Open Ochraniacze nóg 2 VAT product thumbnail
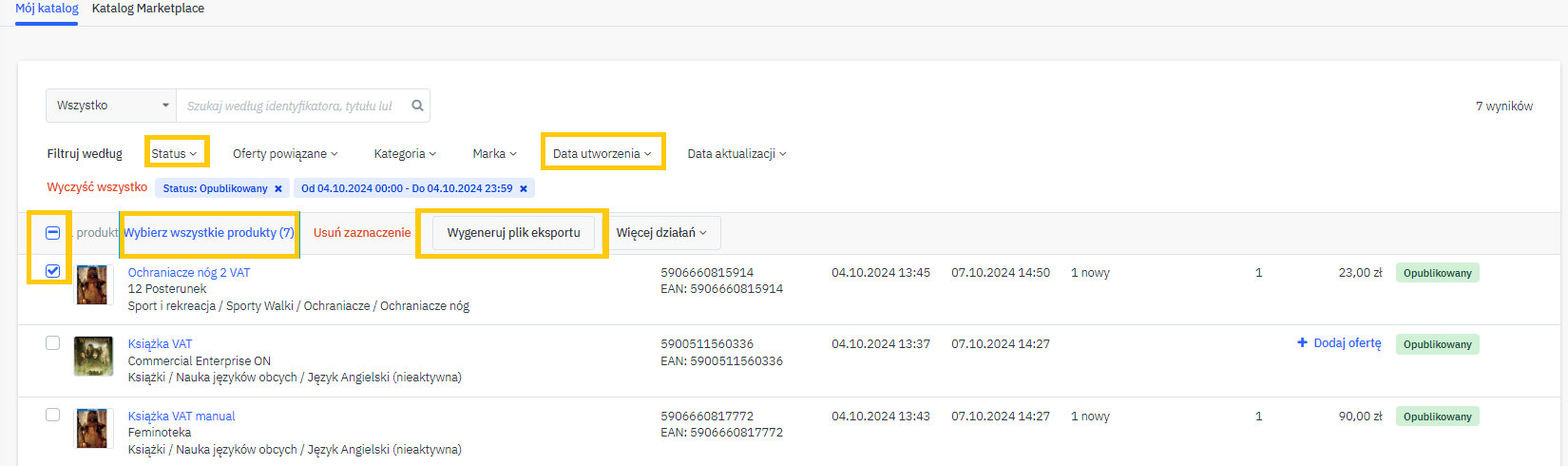The image size is (1568, 466). (93, 285)
